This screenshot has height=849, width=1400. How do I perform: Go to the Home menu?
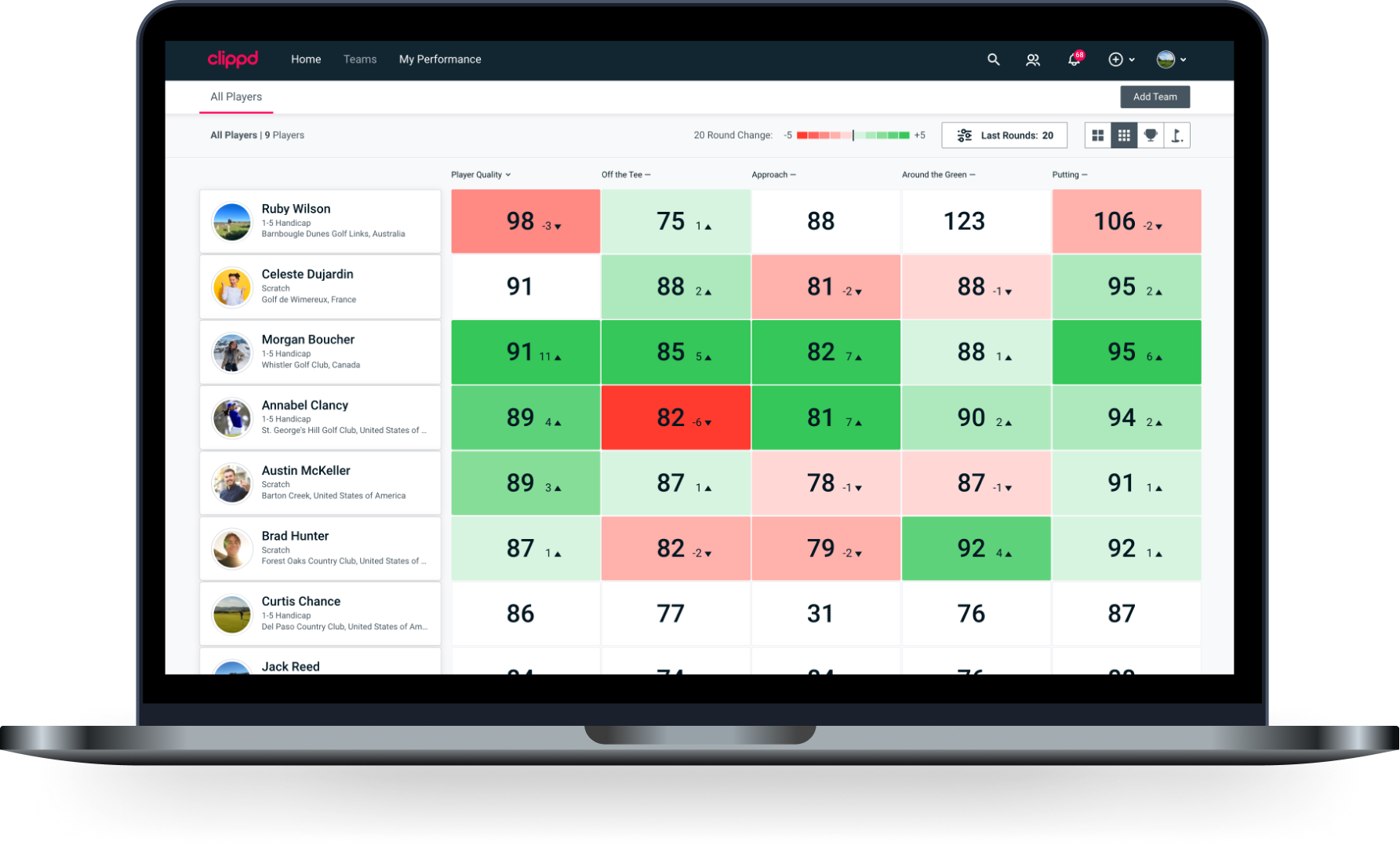click(x=306, y=60)
